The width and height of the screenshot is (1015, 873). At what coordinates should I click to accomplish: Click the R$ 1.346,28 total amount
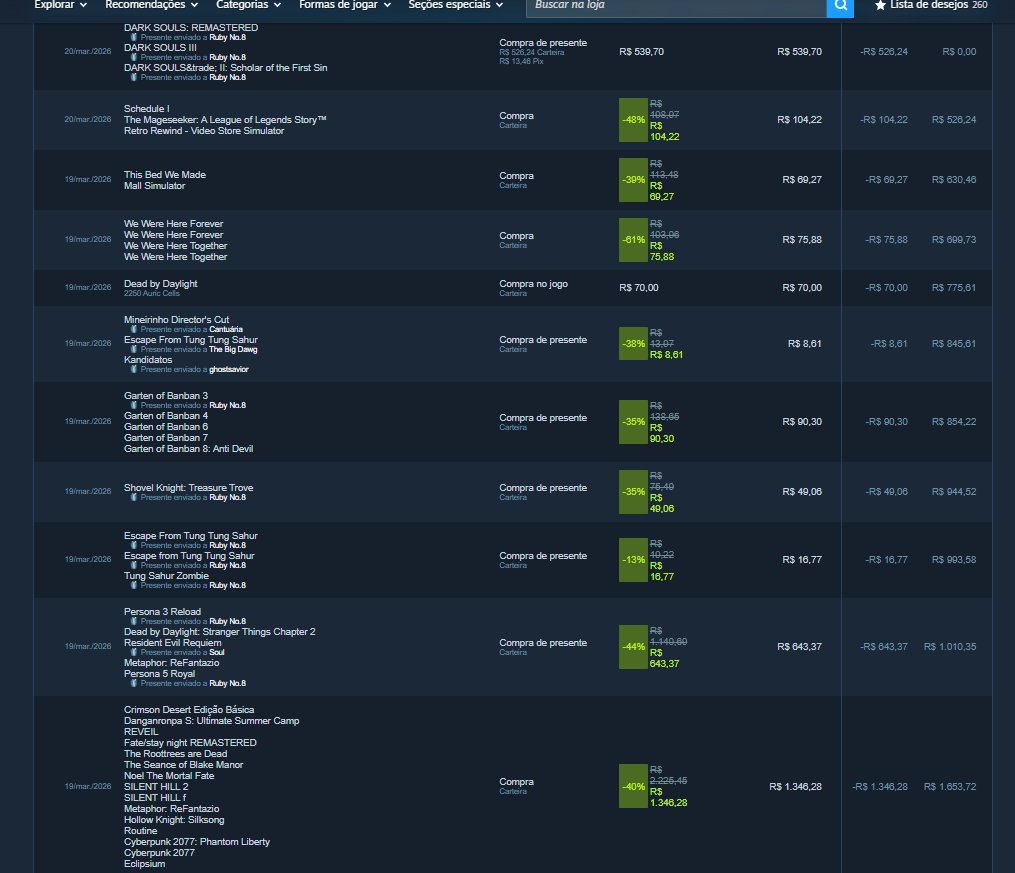click(796, 787)
